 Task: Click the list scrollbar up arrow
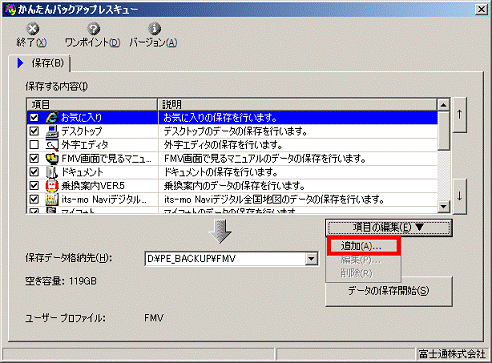pyautogui.click(x=444, y=105)
